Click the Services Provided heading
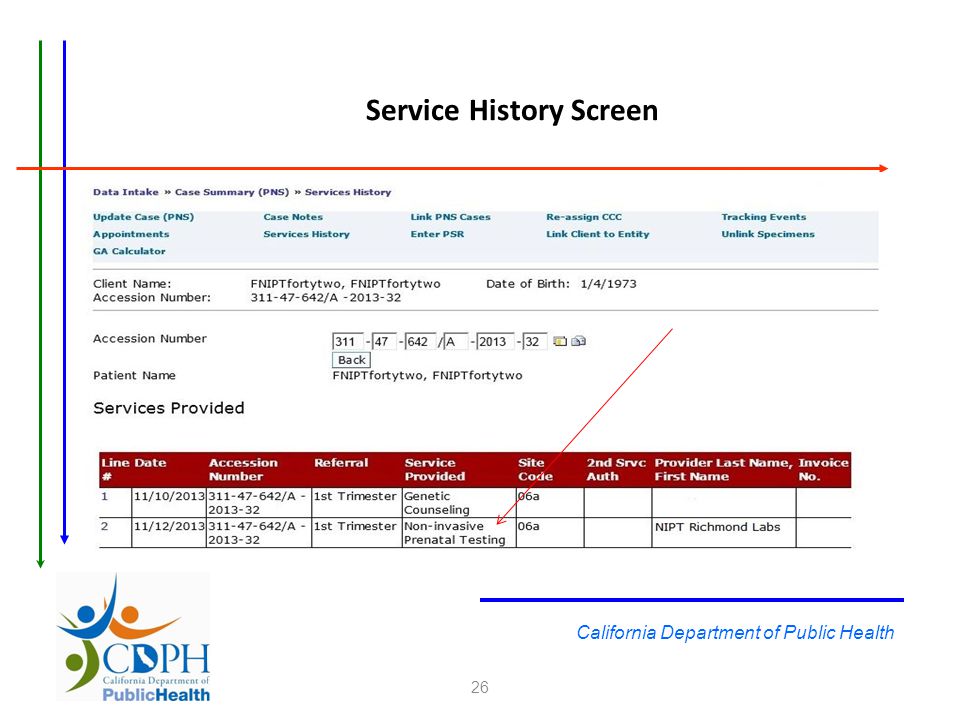960x720 pixels. click(168, 408)
